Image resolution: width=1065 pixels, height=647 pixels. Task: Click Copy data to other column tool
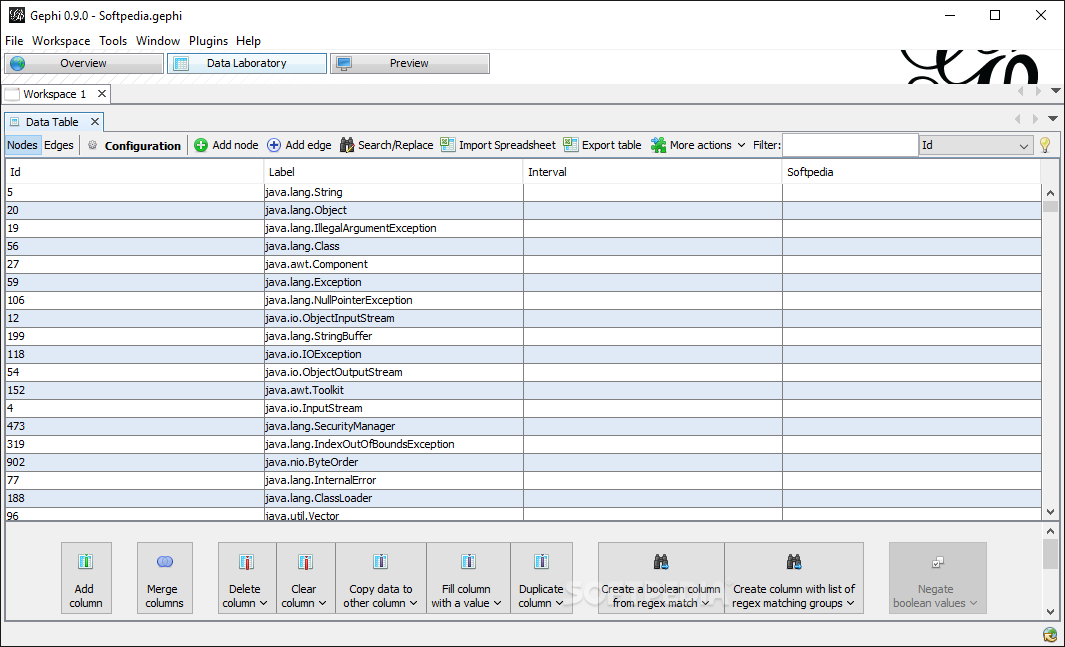380,578
